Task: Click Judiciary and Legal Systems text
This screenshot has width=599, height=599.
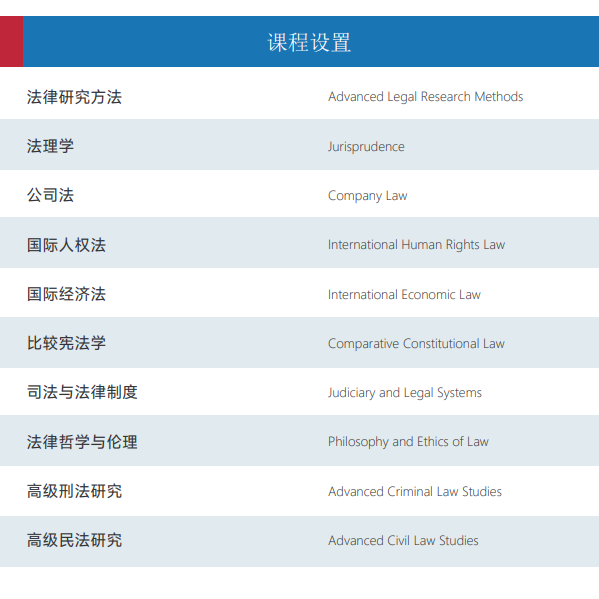Action: (405, 393)
